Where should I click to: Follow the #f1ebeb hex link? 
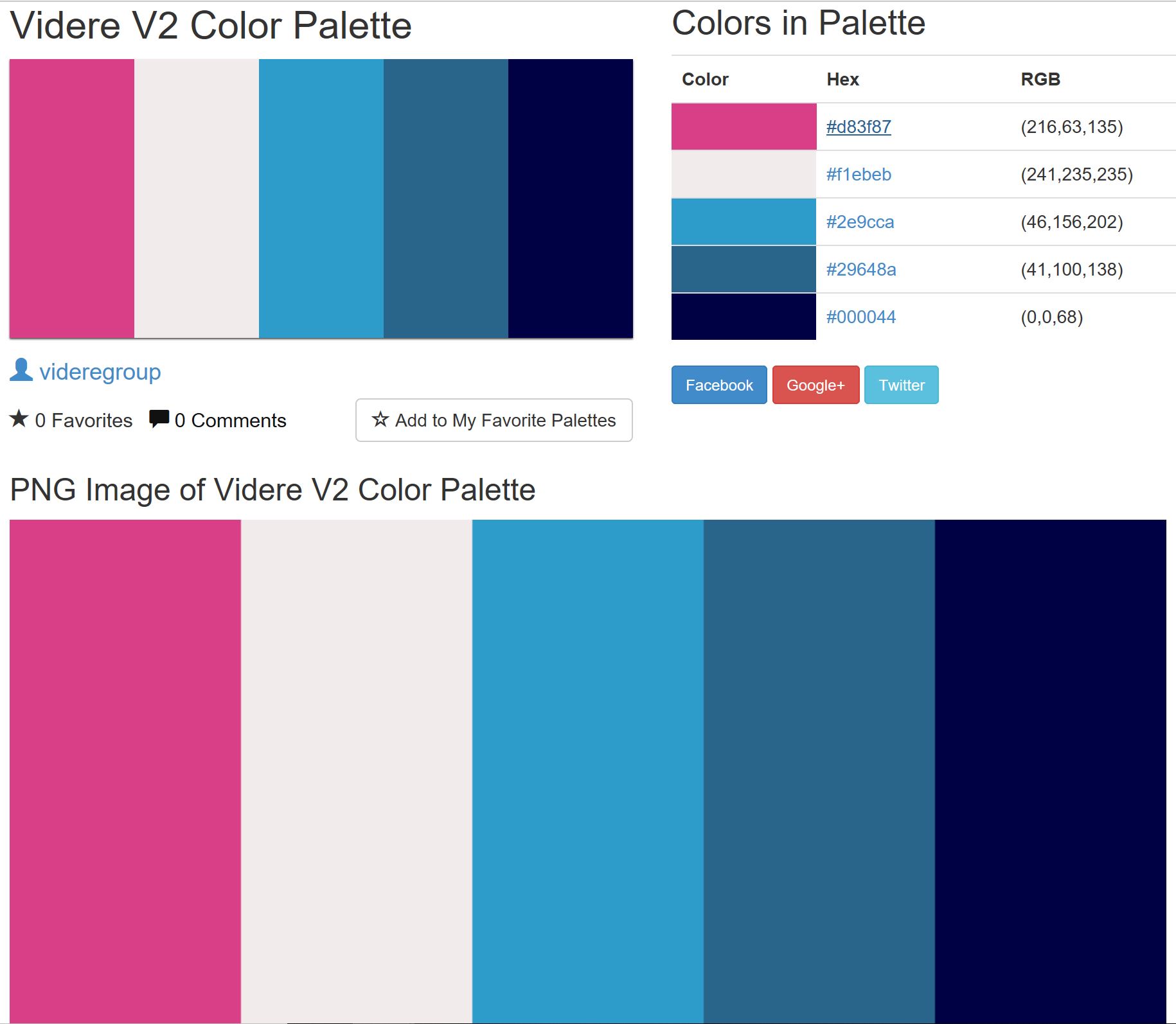click(859, 174)
